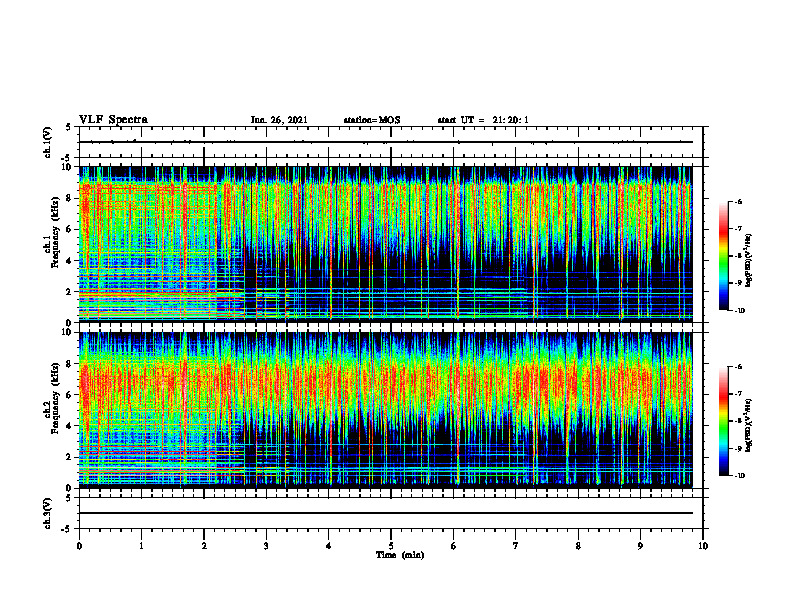The height and width of the screenshot is (612, 792).
Task: Click the "10" label ending the time axis
Action: [703, 546]
